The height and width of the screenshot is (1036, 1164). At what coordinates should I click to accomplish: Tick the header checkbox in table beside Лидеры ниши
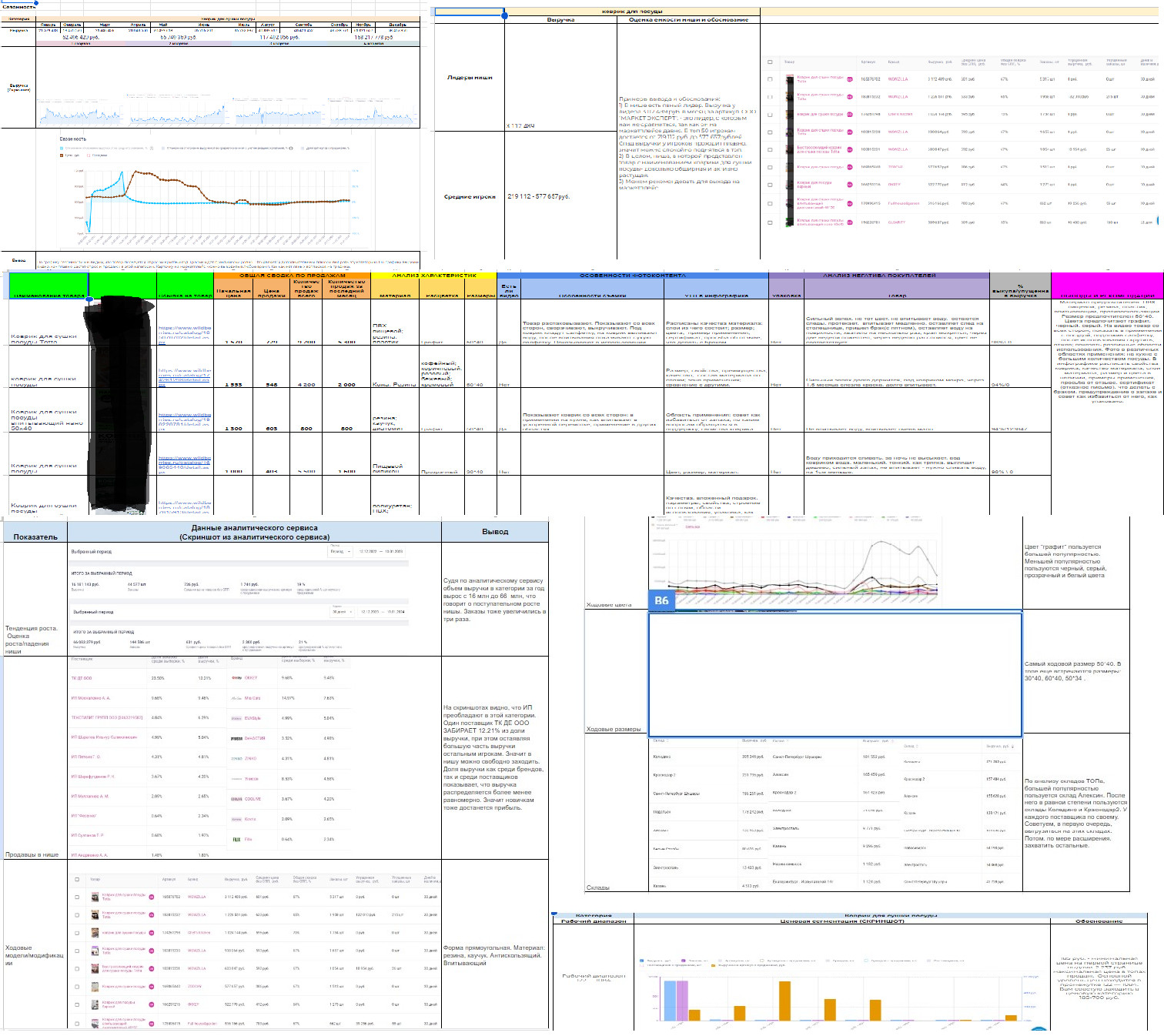coord(770,62)
